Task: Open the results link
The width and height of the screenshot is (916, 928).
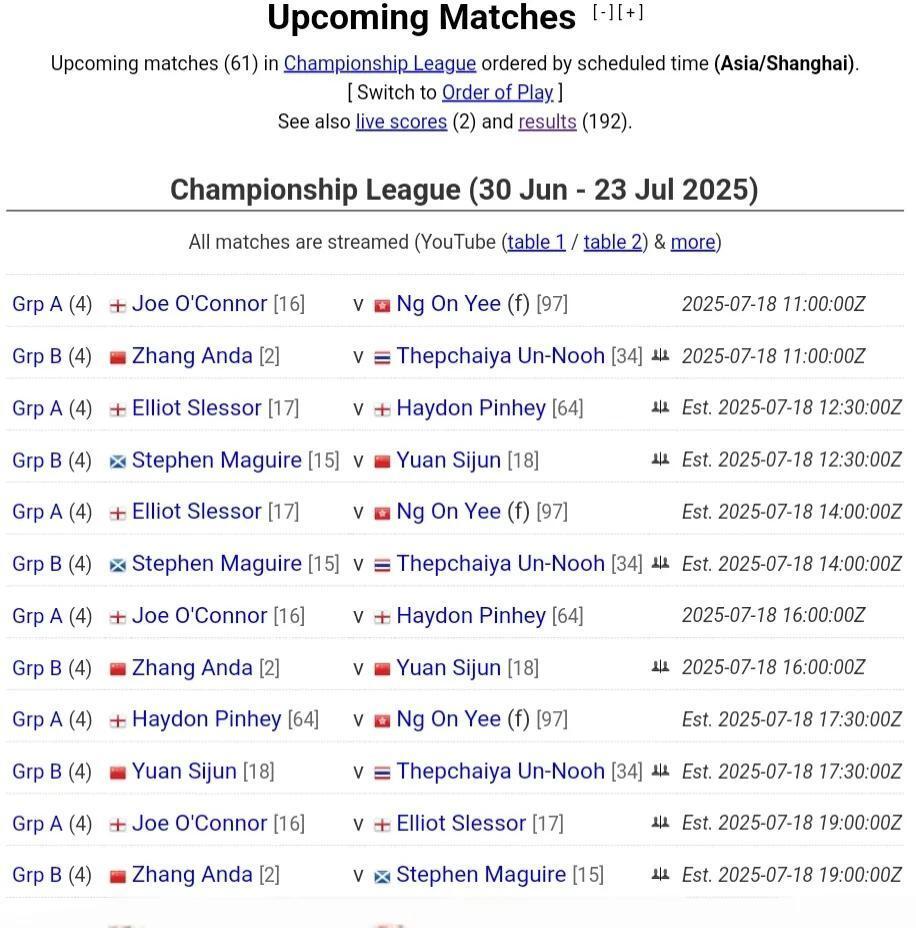Action: point(547,121)
